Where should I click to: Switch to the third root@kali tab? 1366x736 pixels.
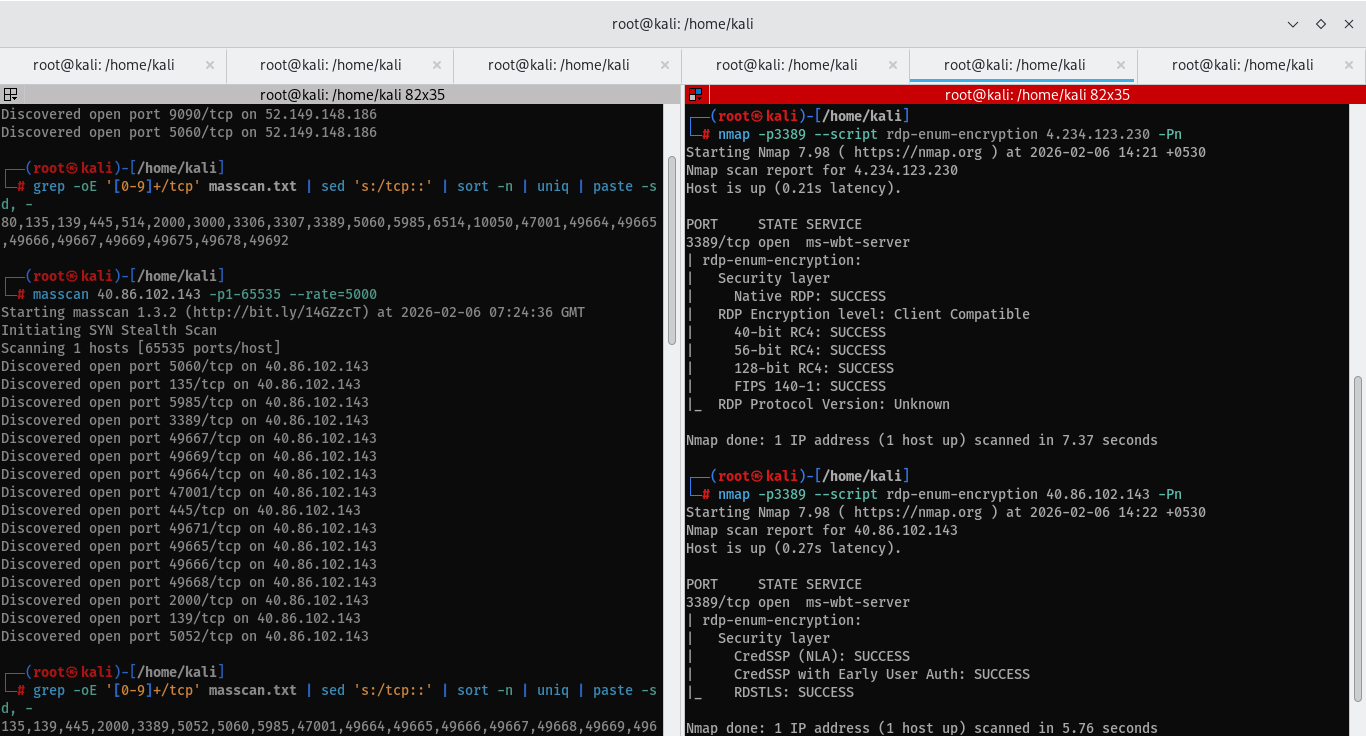point(559,65)
